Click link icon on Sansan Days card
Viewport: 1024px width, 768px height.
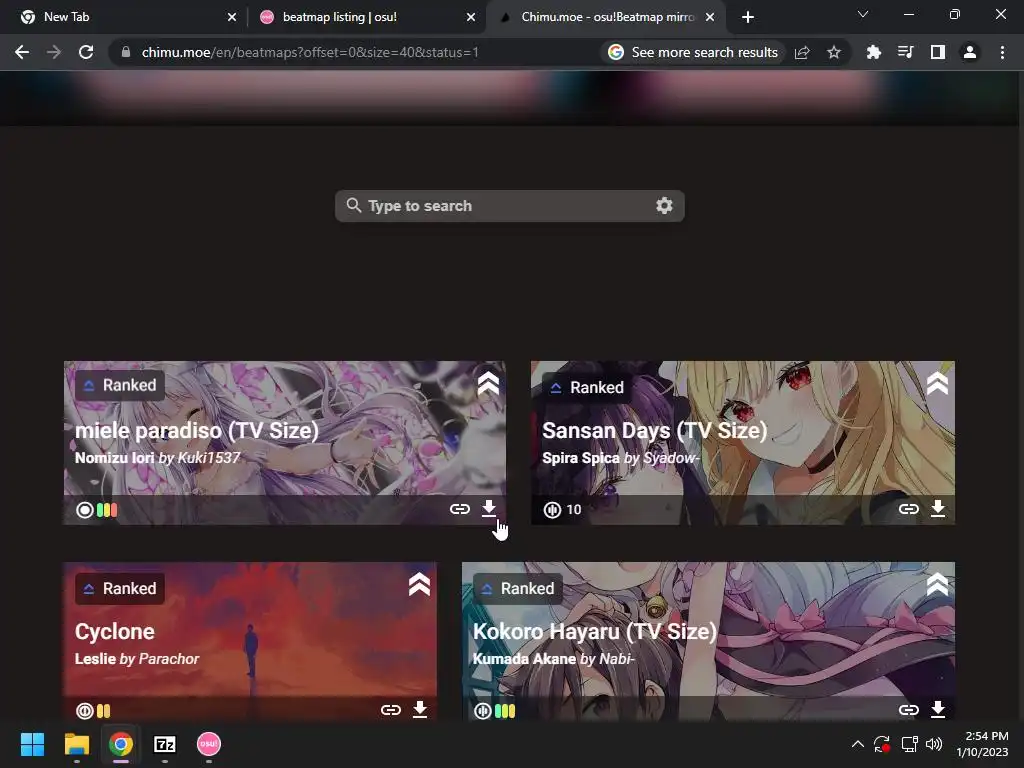pos(908,509)
